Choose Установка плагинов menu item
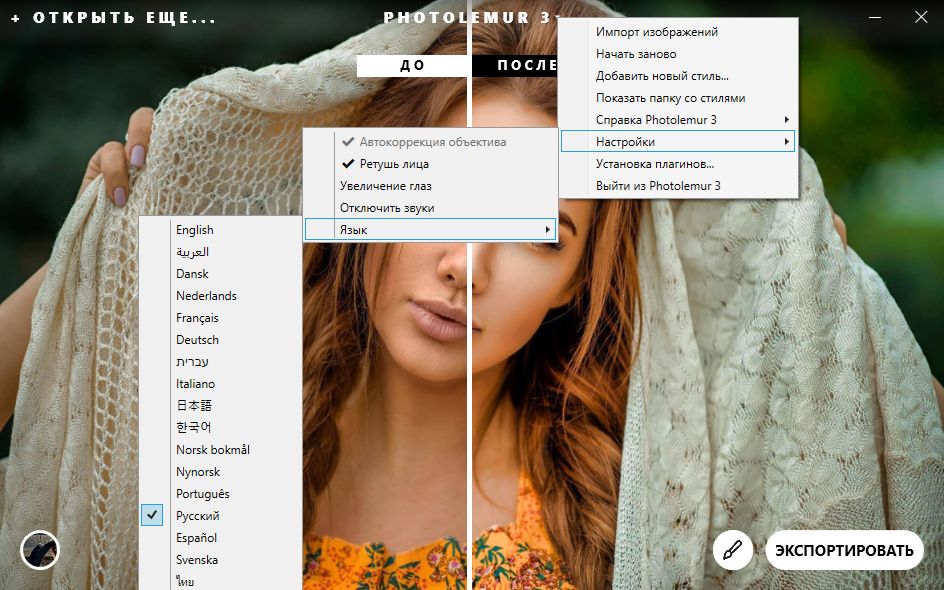Viewport: 944px width, 590px height. pyautogui.click(x=678, y=164)
